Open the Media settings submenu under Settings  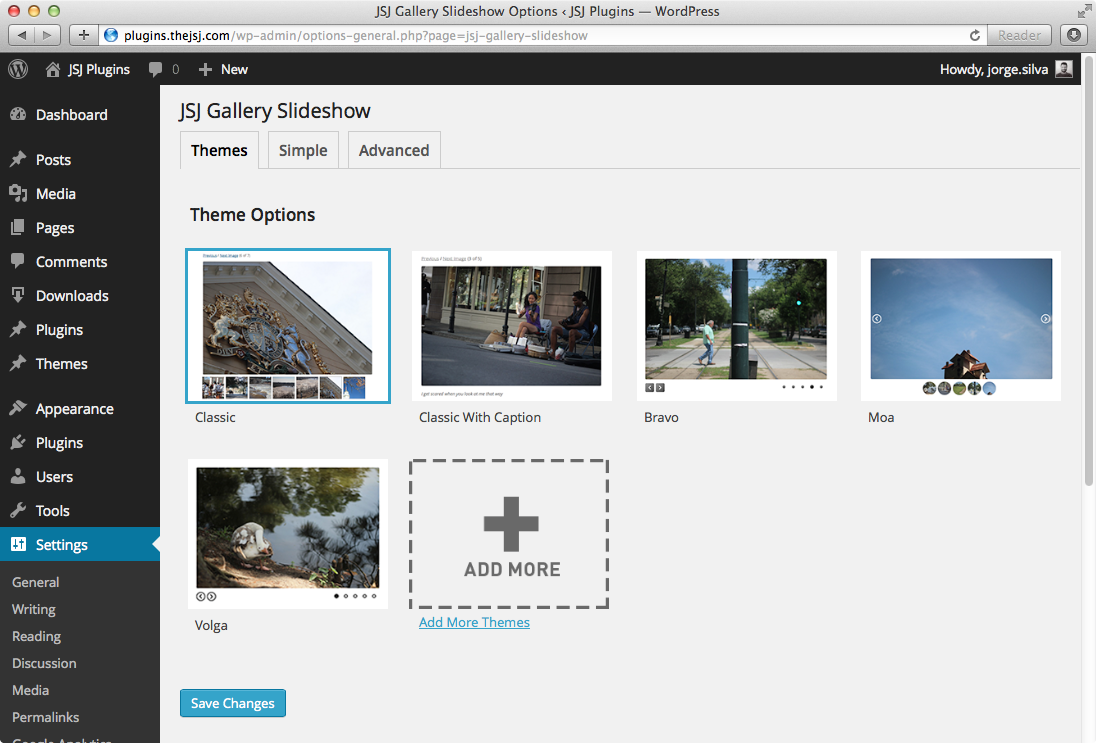[x=31, y=690]
